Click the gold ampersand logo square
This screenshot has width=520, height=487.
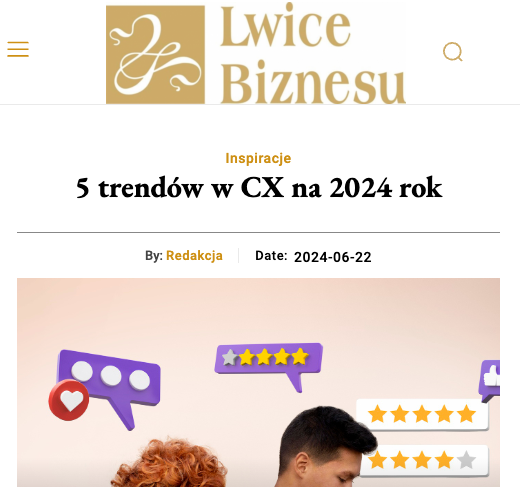tap(155, 54)
